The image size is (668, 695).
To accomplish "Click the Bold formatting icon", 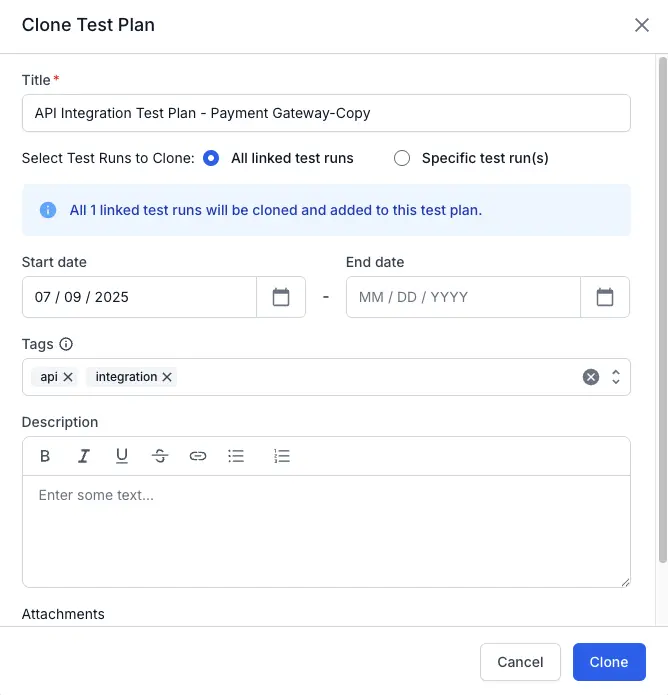I will point(45,456).
